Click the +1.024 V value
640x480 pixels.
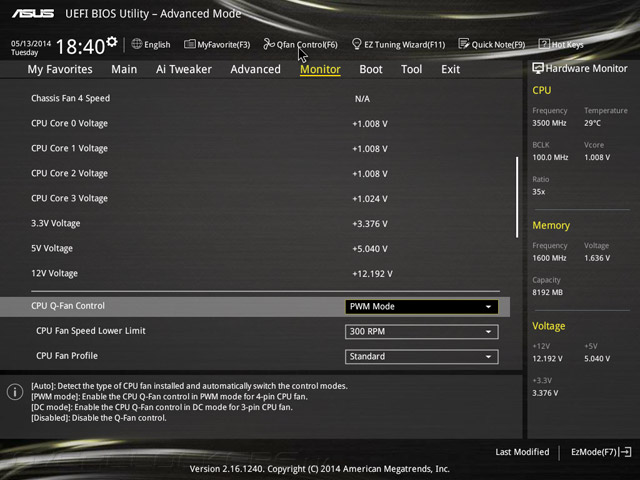coord(370,199)
